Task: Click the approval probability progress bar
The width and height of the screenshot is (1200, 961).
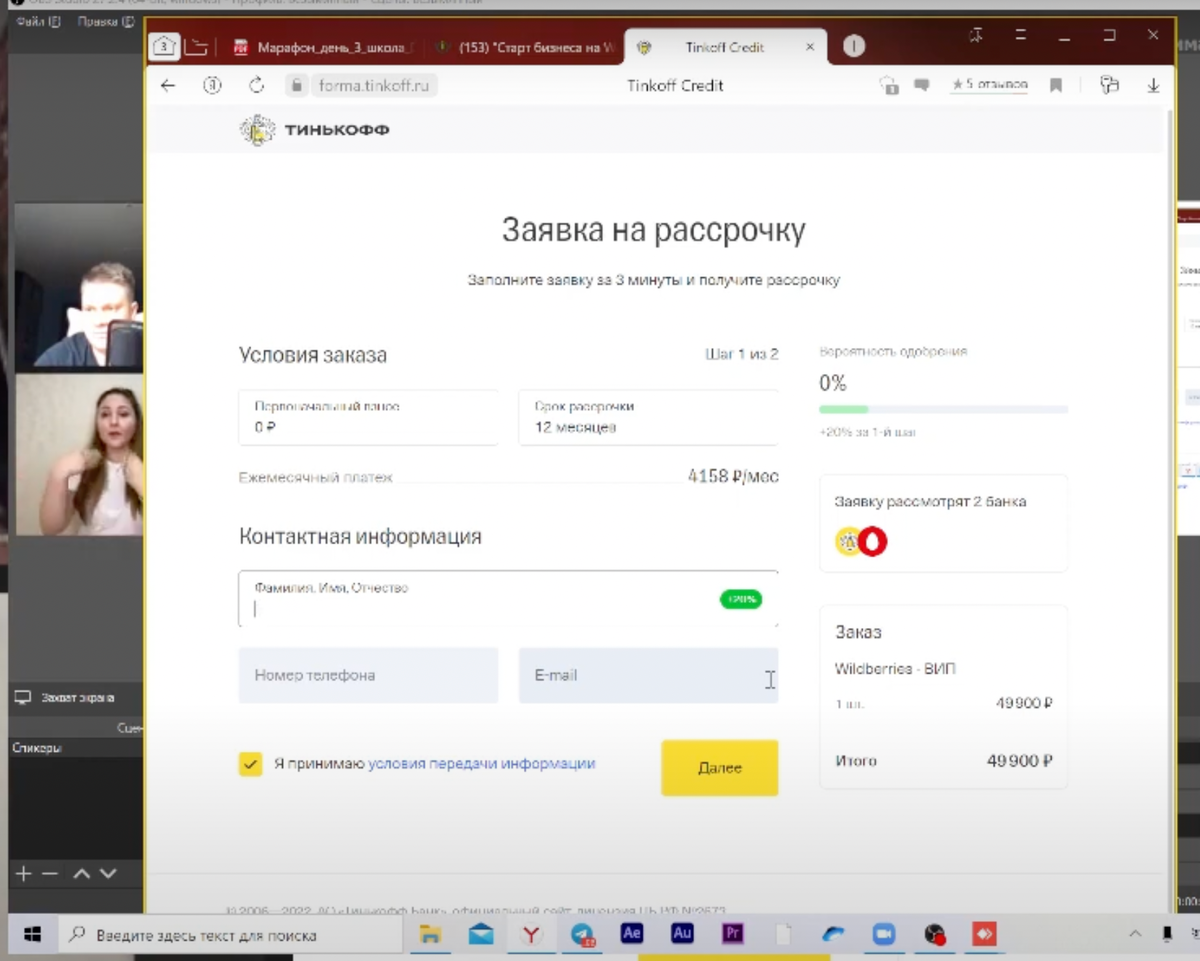Action: point(943,410)
